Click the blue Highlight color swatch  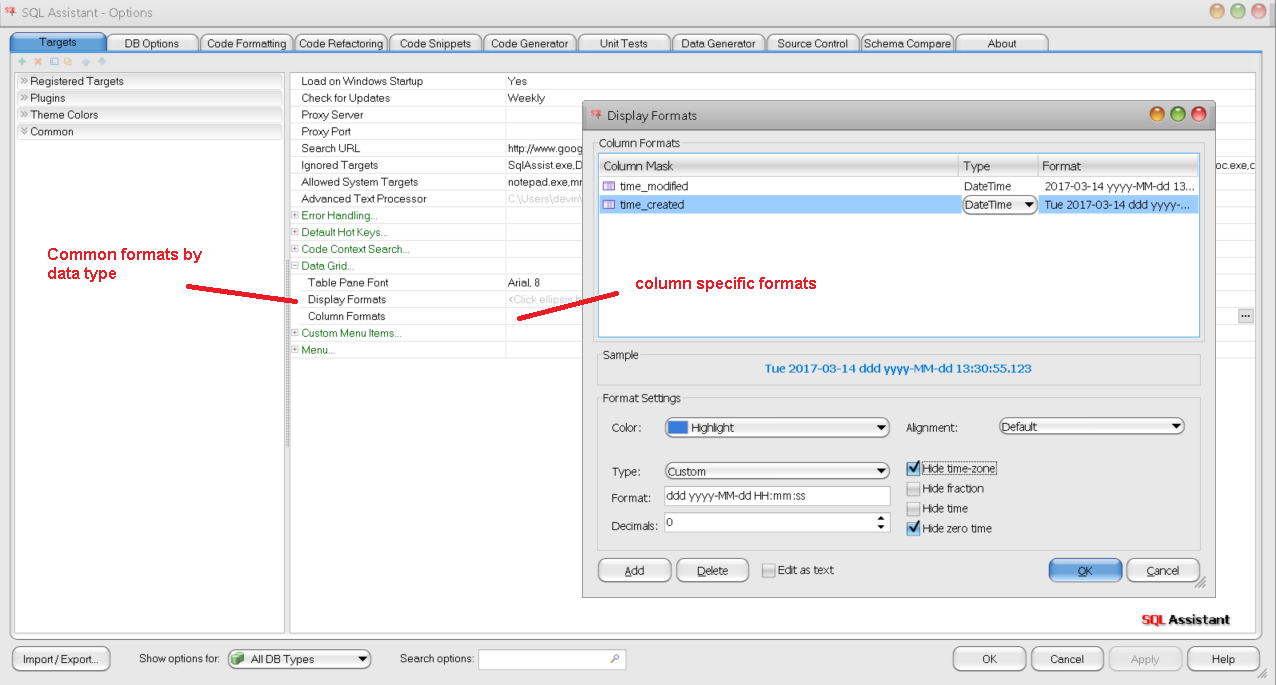point(678,427)
